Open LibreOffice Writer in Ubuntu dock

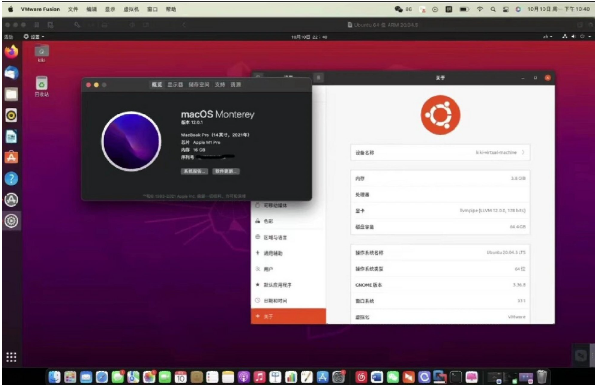[11, 136]
